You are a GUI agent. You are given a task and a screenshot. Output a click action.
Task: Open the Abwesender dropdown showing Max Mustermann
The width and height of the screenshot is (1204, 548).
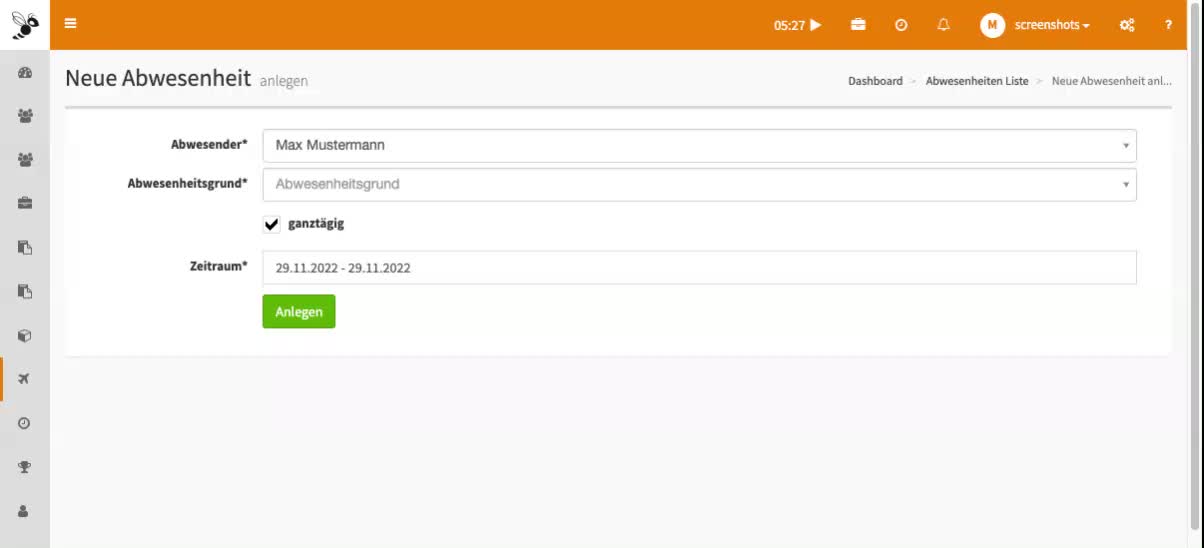click(x=699, y=145)
